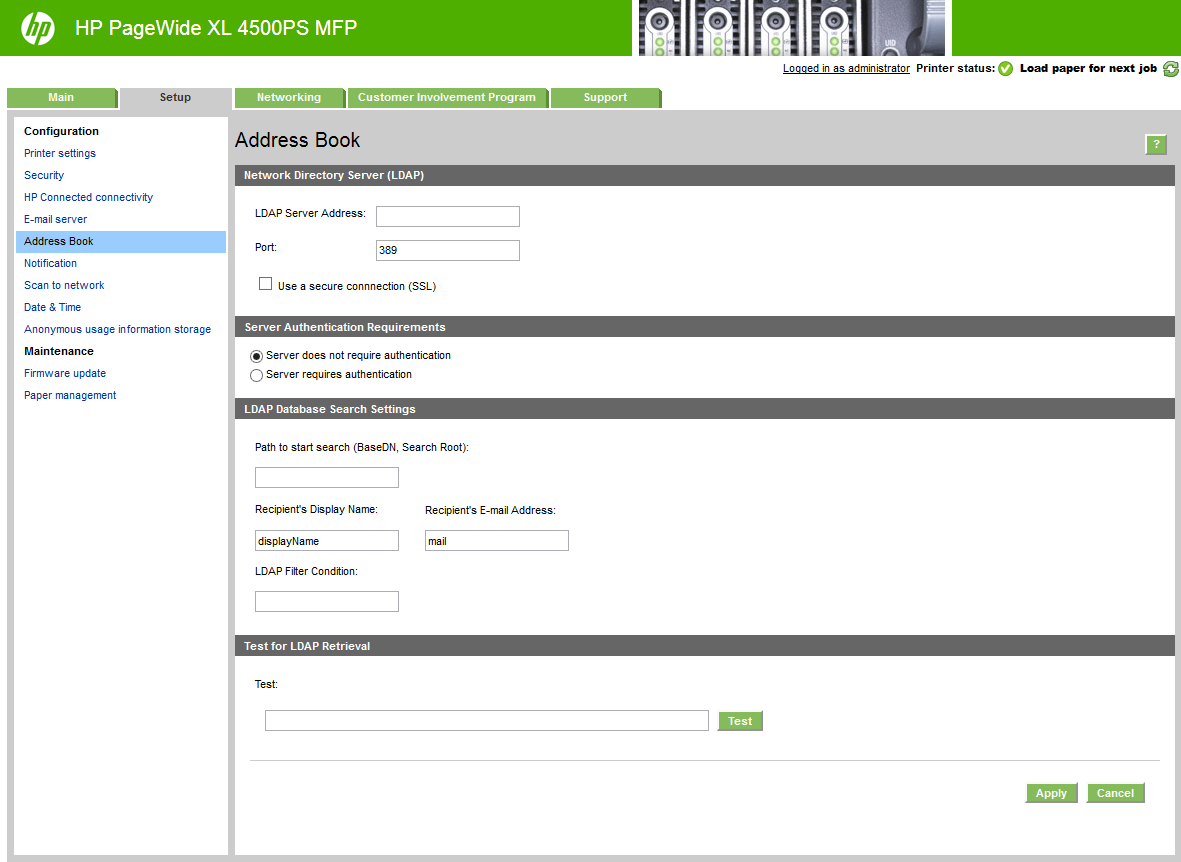
Task: Click the Port field showing 389
Action: coord(447,250)
